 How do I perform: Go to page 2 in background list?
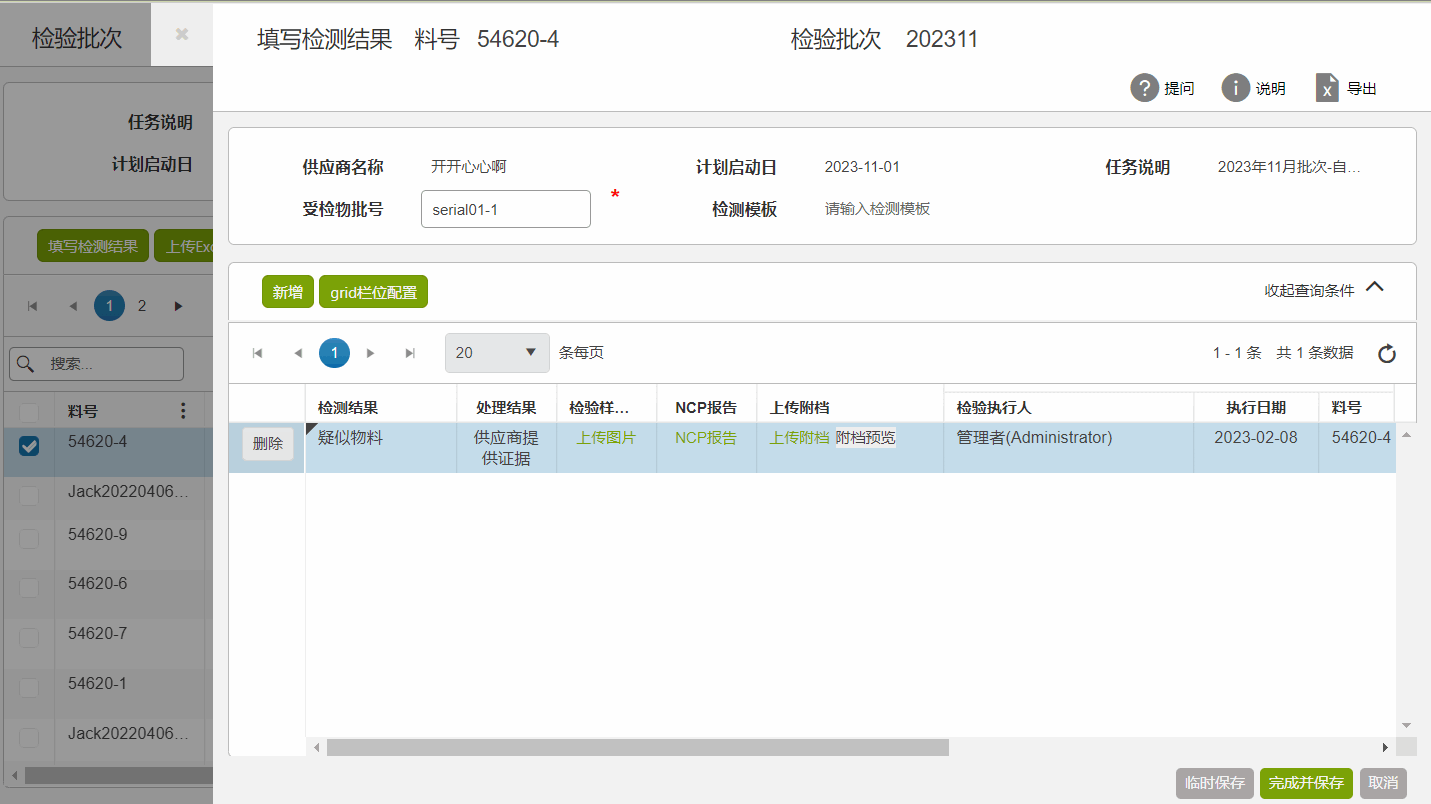pyautogui.click(x=142, y=306)
